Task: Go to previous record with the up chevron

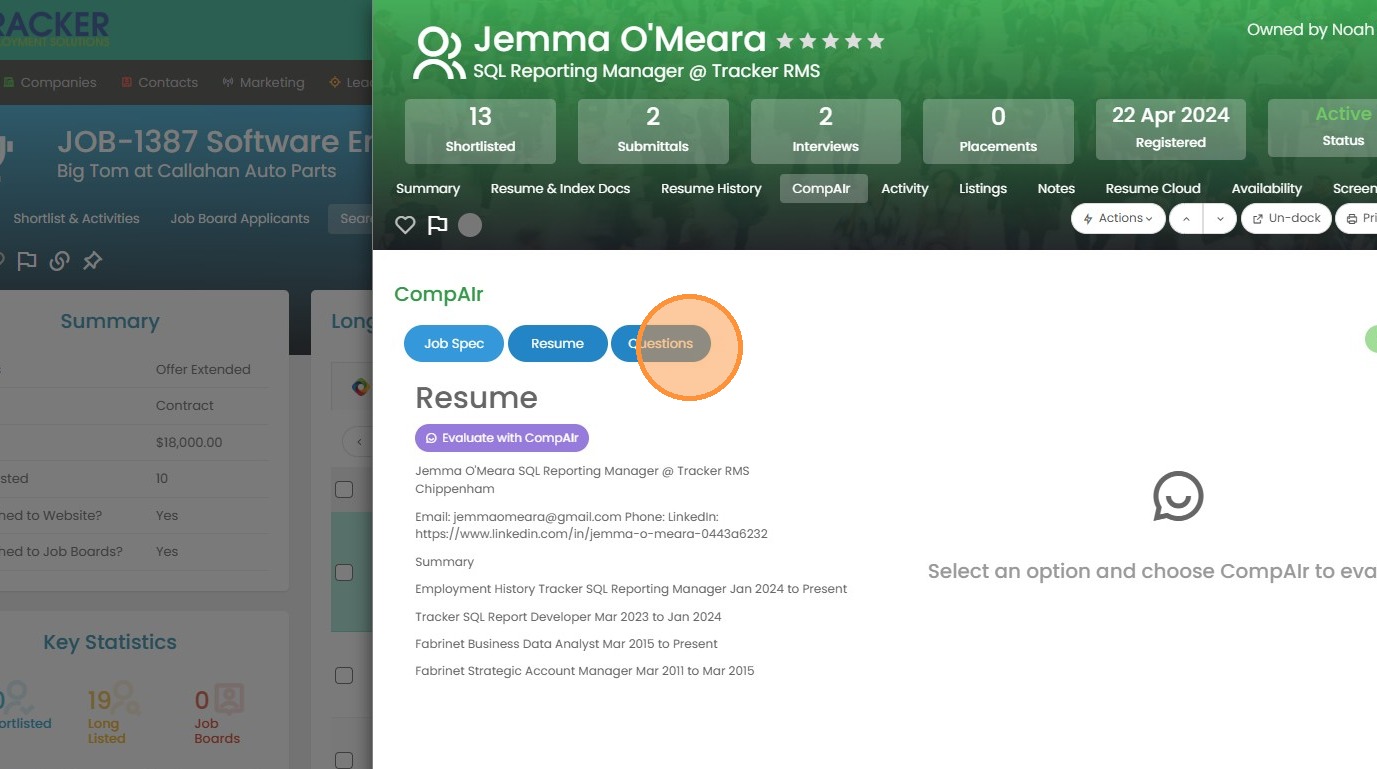Action: (x=1186, y=218)
